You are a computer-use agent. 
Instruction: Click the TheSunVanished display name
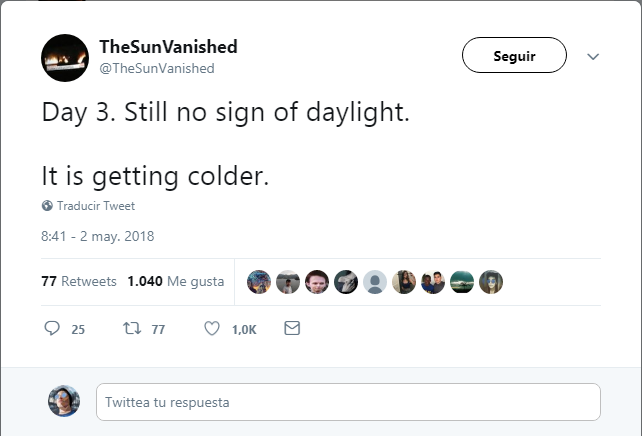[x=168, y=47]
